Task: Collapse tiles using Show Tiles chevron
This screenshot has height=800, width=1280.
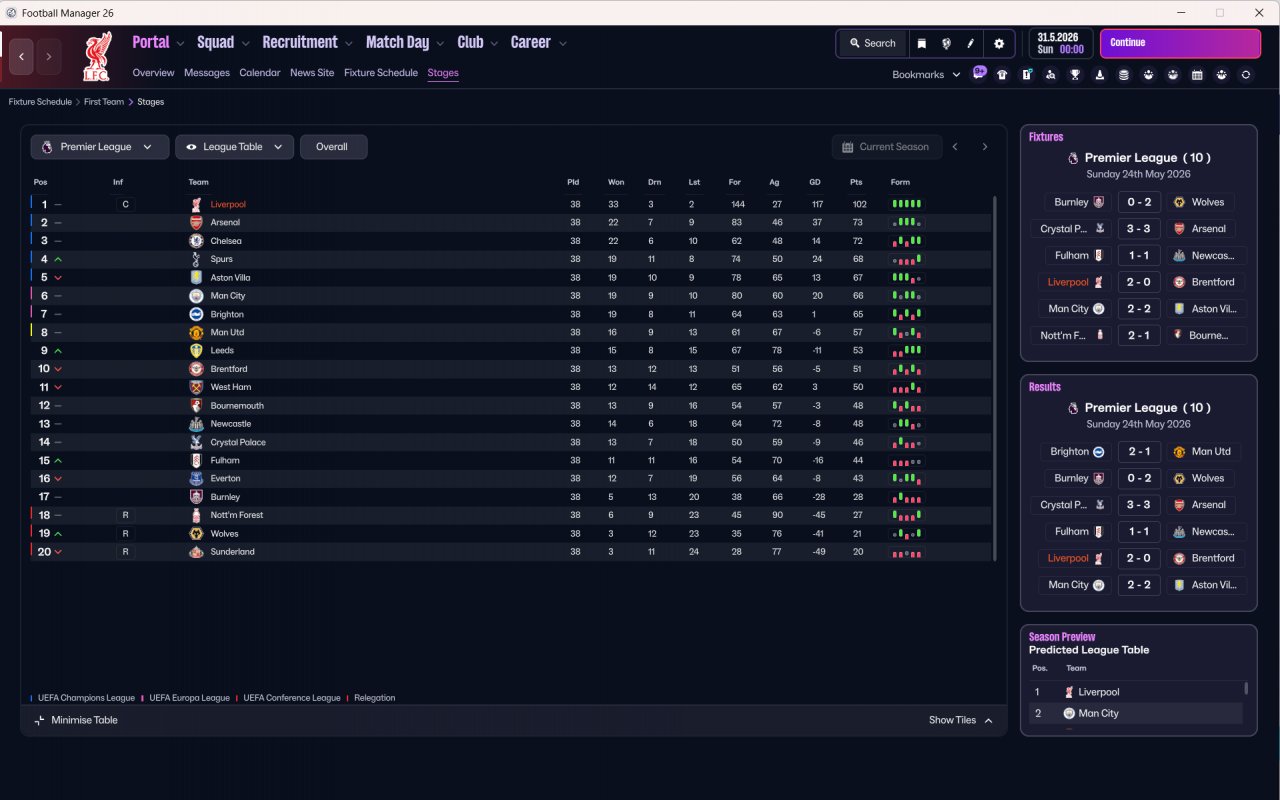Action: (x=988, y=720)
